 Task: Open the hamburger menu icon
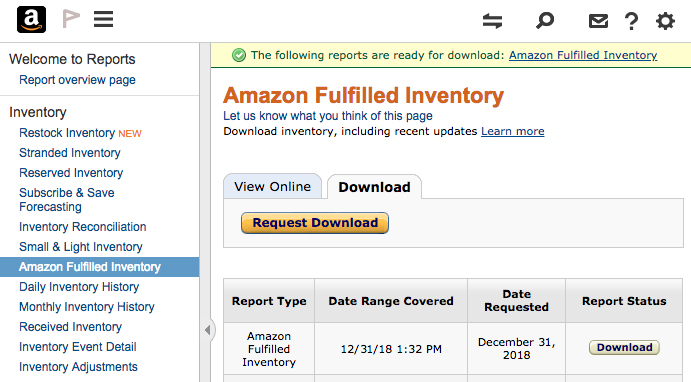pyautogui.click(x=104, y=19)
